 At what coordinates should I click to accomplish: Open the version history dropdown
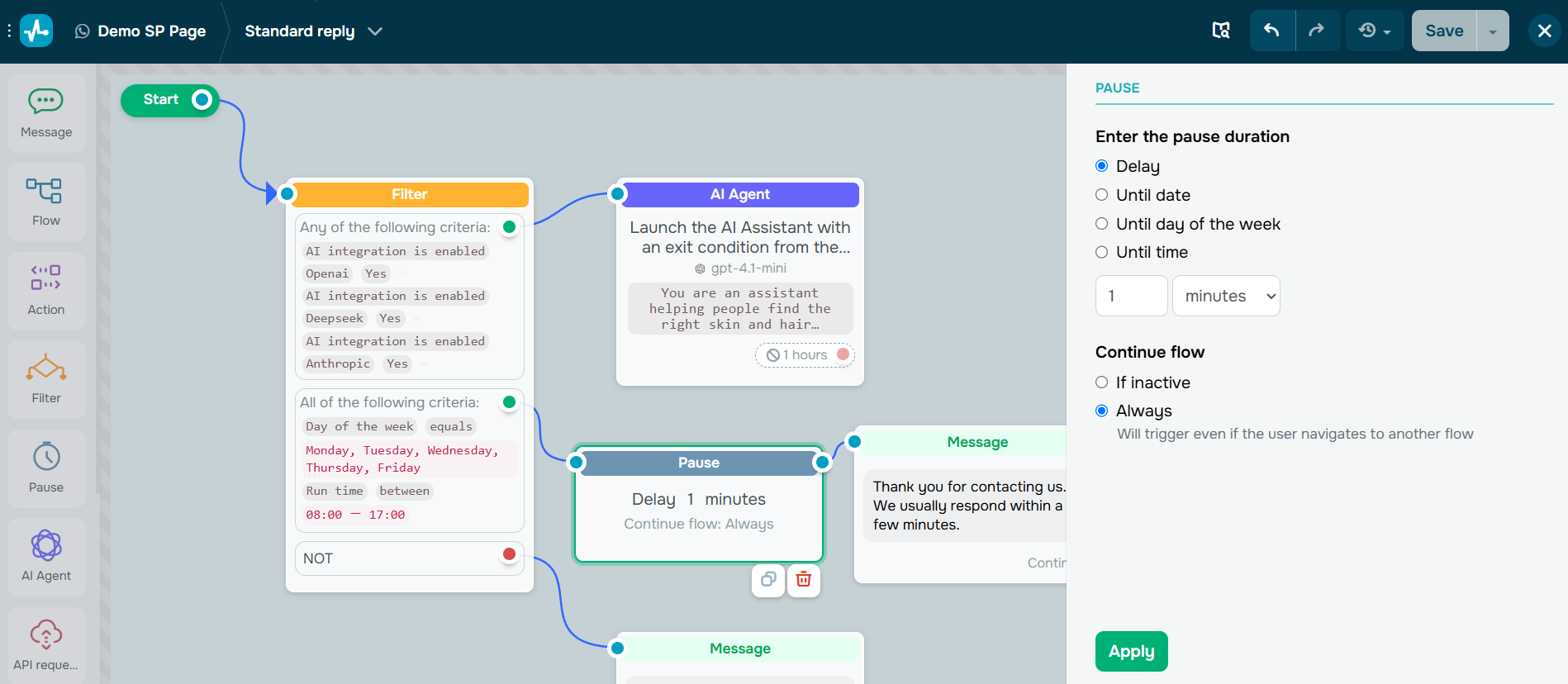[1375, 31]
